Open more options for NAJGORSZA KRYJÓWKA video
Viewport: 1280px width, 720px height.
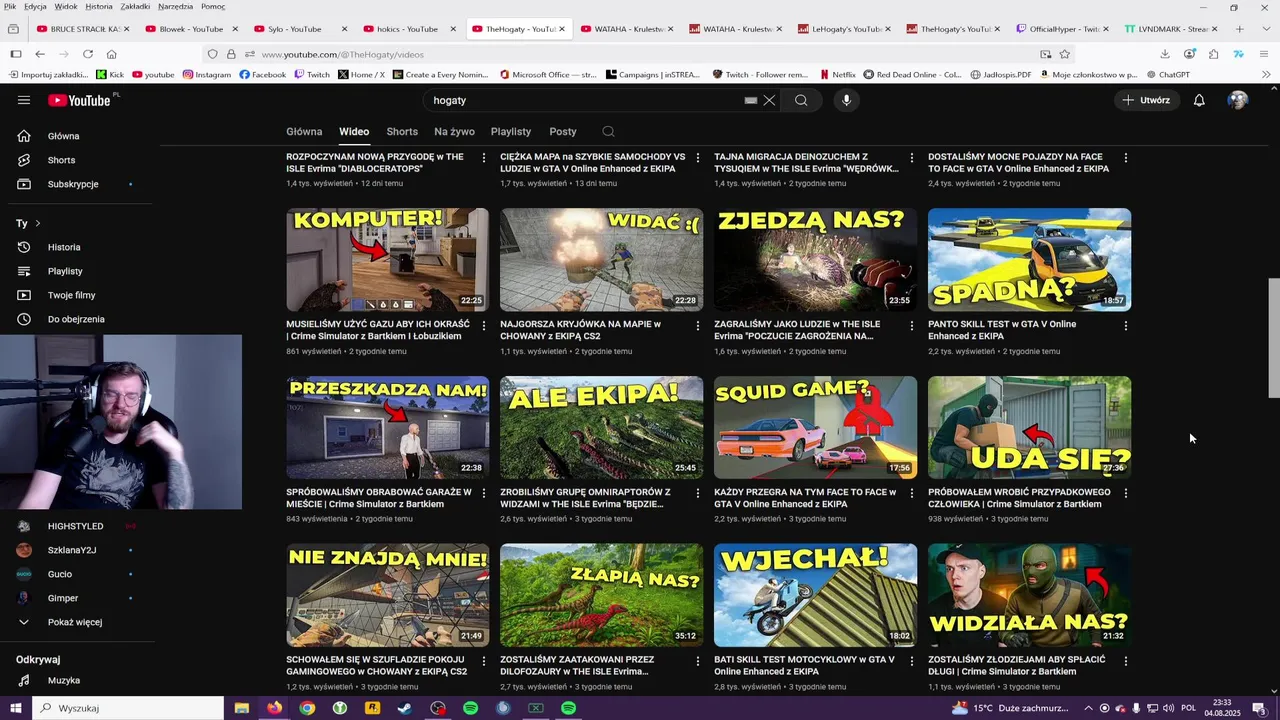coord(697,326)
